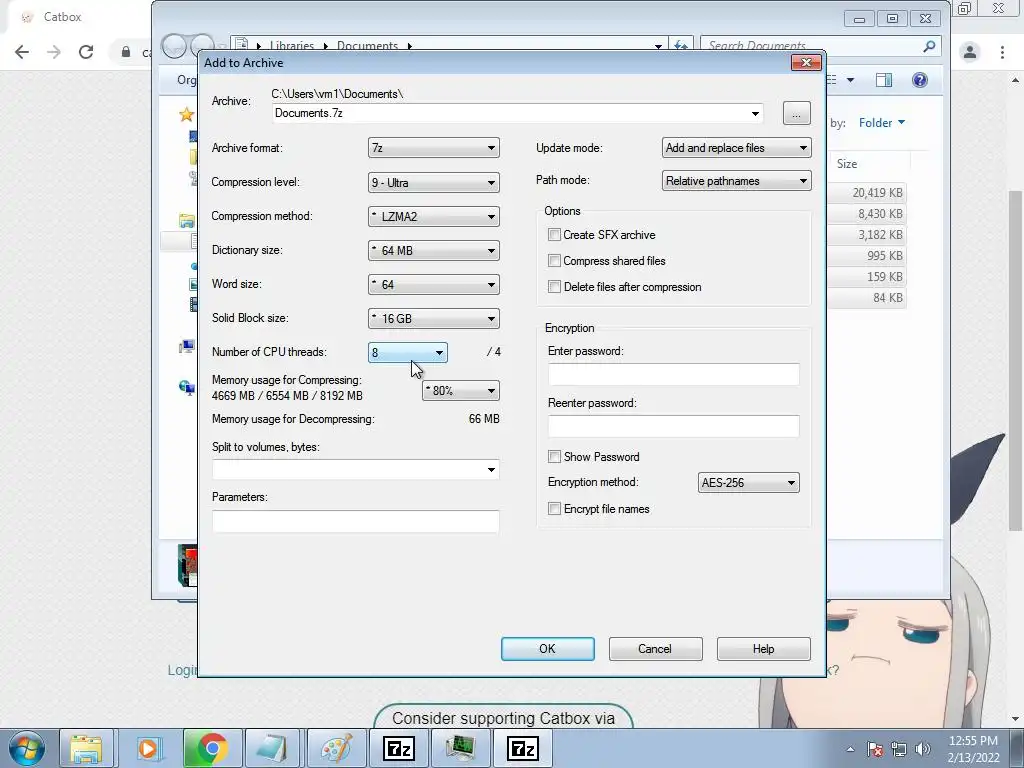Open Archive format dropdown
The width and height of the screenshot is (1024, 768).
pyautogui.click(x=434, y=148)
